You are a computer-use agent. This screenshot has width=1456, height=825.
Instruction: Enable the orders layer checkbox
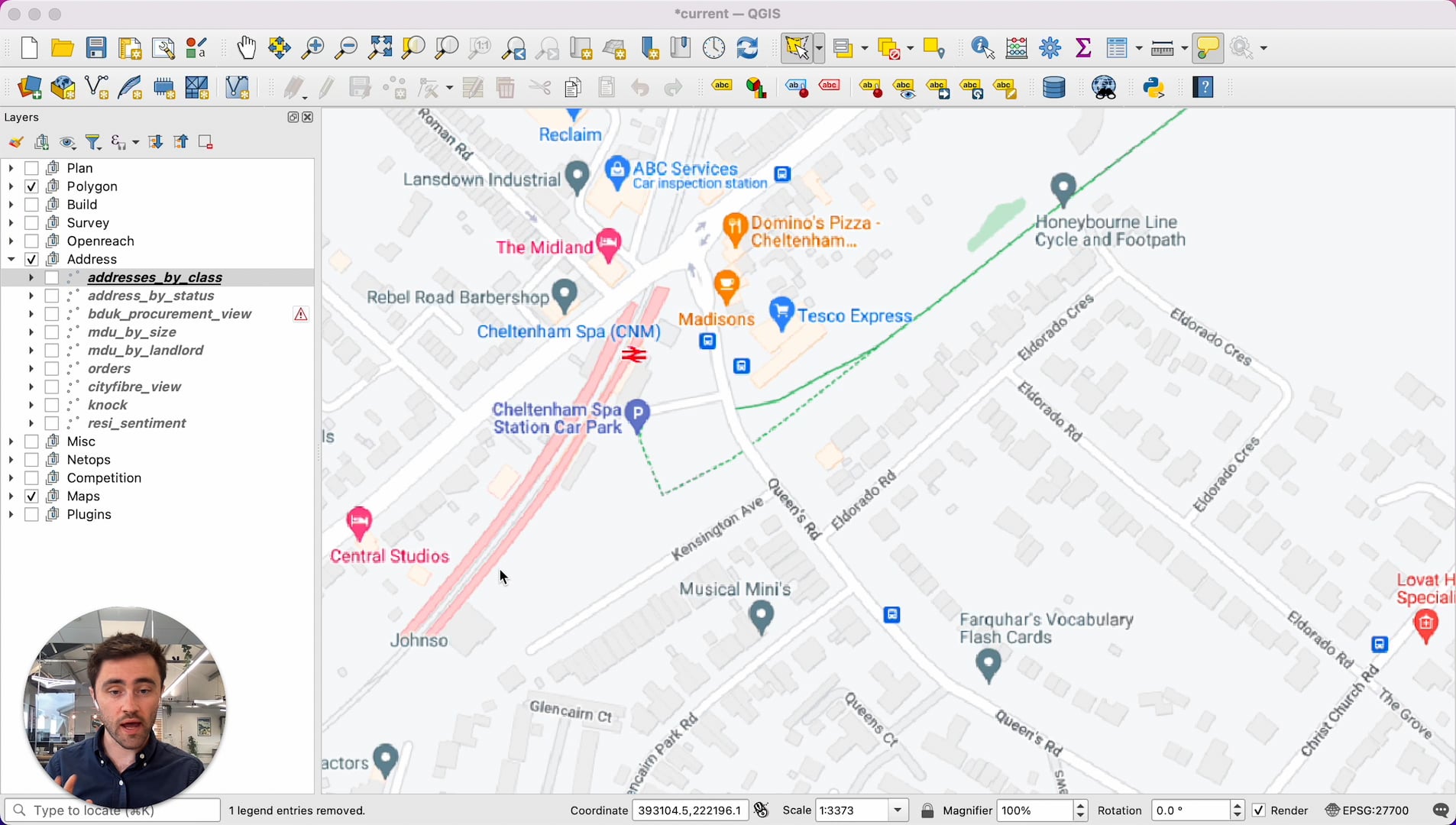tap(52, 369)
